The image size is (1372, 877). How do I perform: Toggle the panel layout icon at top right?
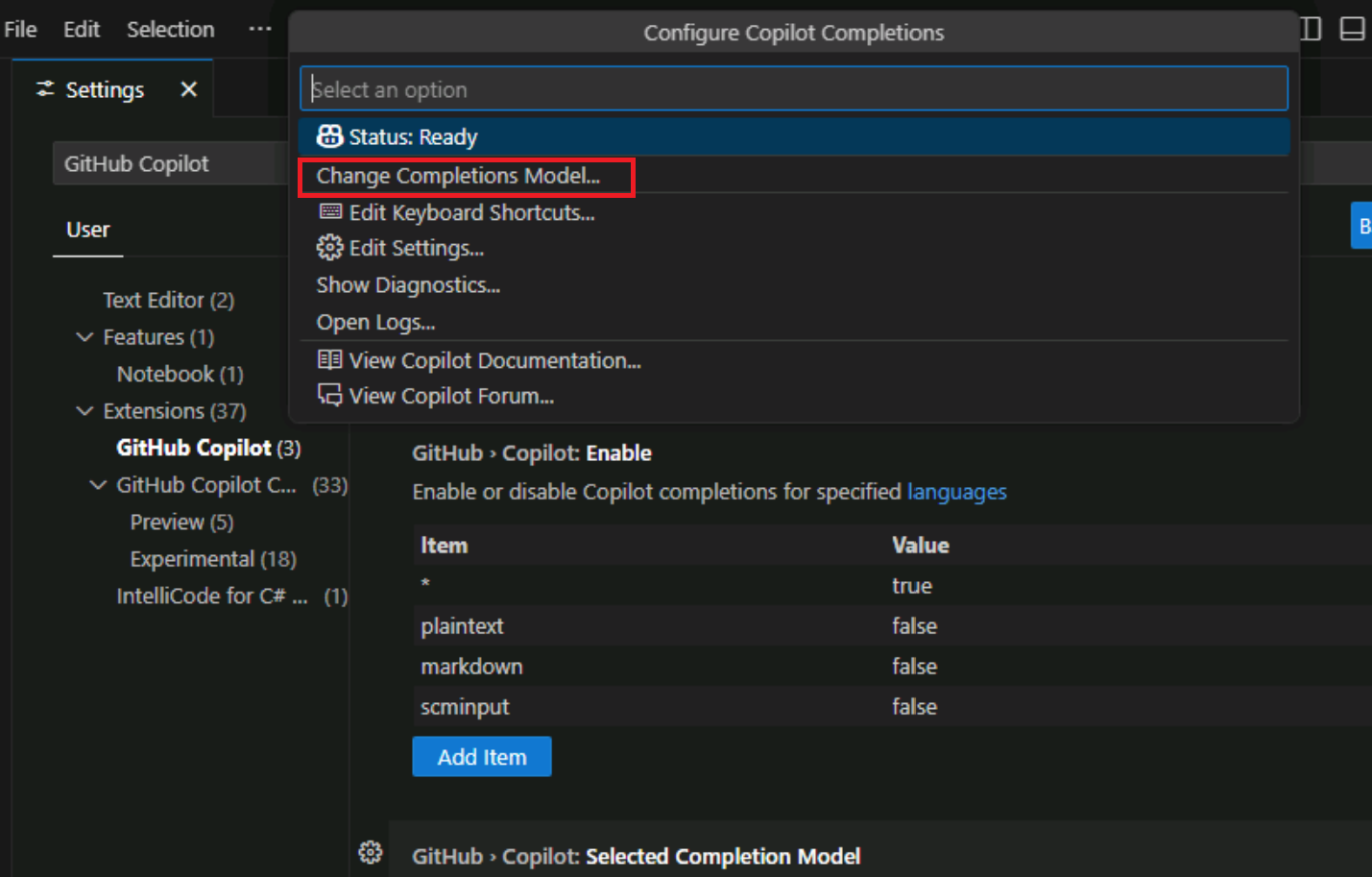1352,29
